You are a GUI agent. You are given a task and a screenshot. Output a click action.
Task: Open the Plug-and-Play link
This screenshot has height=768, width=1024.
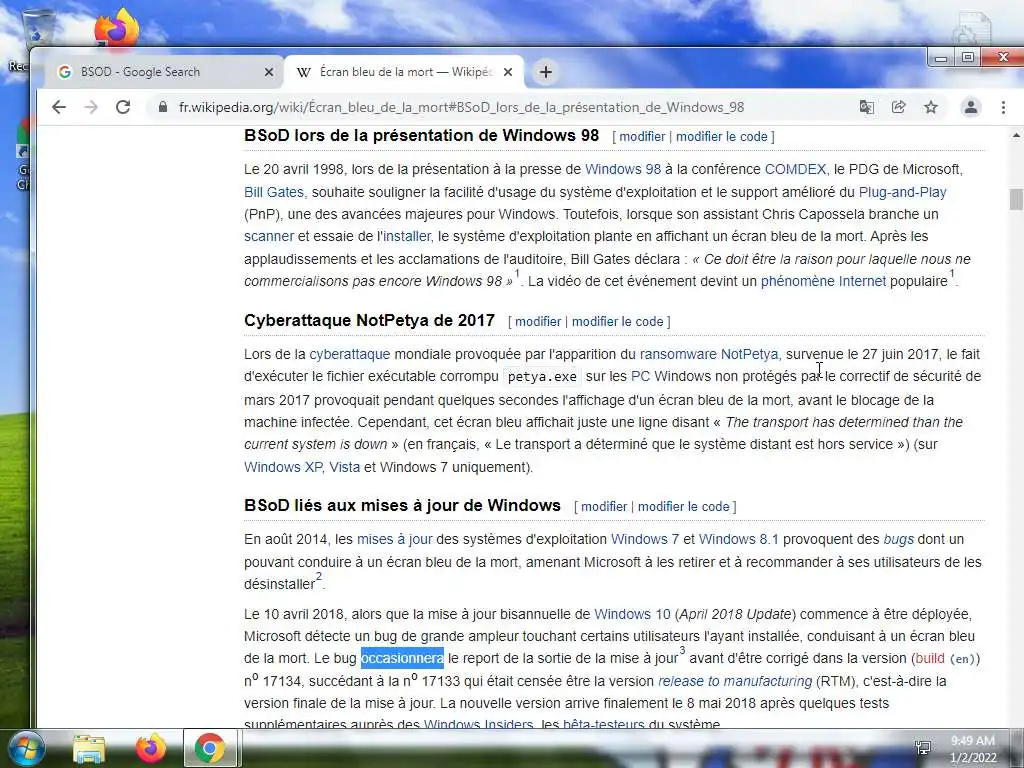(x=903, y=192)
